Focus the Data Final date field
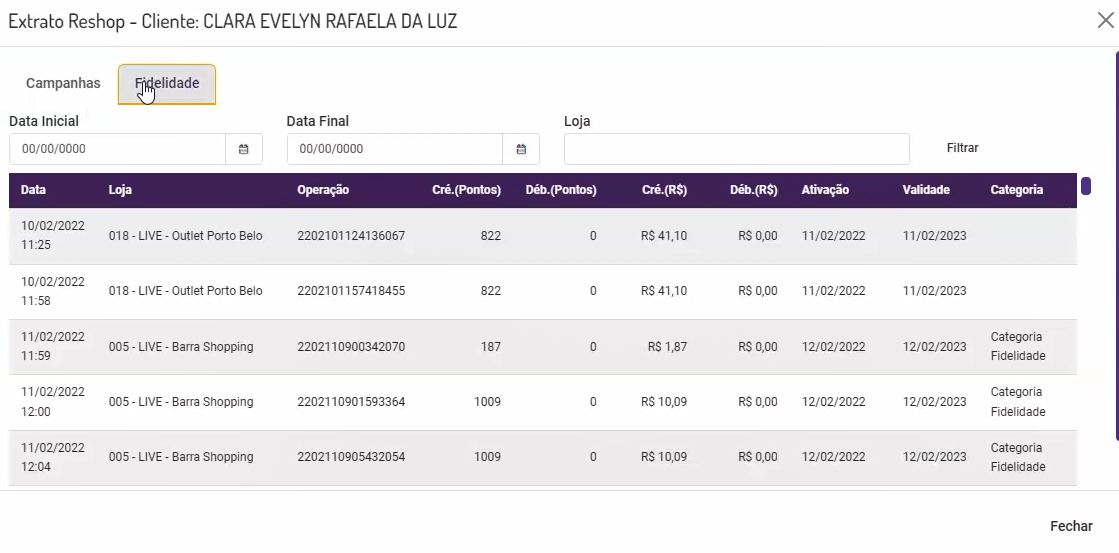 (394, 149)
